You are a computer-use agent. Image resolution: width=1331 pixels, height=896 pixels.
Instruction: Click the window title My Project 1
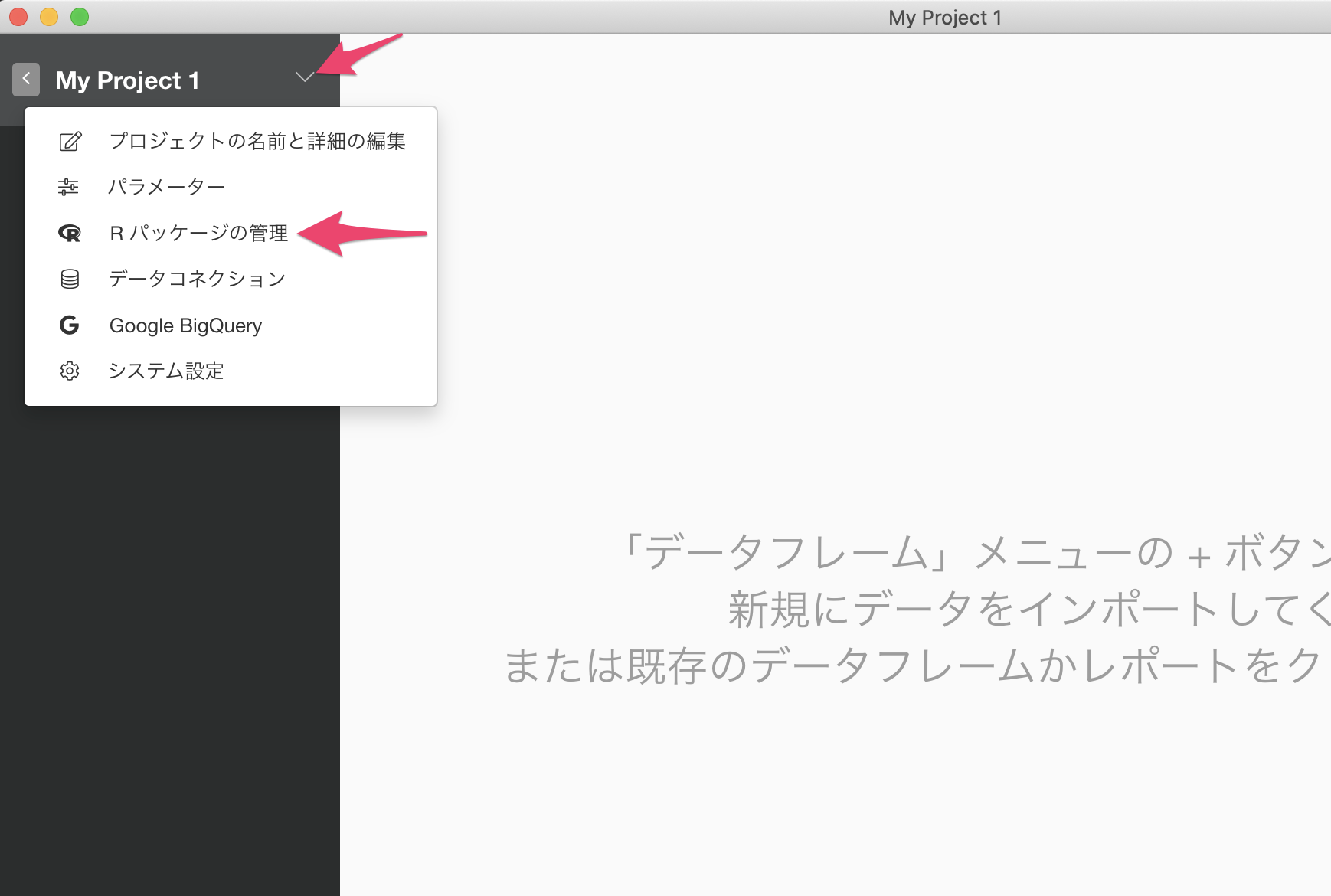[x=945, y=18]
